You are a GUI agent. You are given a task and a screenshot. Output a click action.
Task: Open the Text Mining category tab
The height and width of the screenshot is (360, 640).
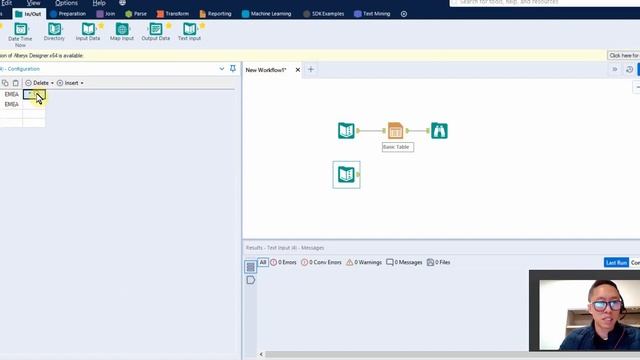[372, 14]
